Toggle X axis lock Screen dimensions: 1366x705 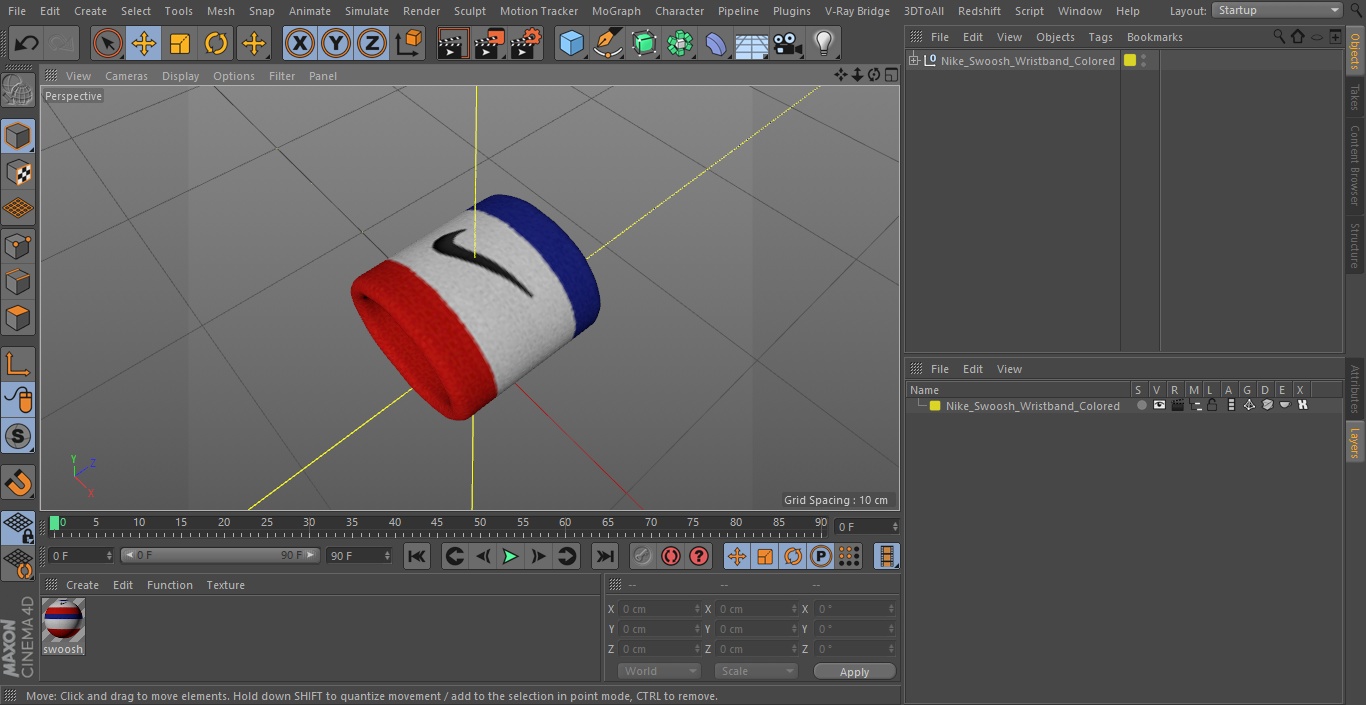click(x=299, y=44)
